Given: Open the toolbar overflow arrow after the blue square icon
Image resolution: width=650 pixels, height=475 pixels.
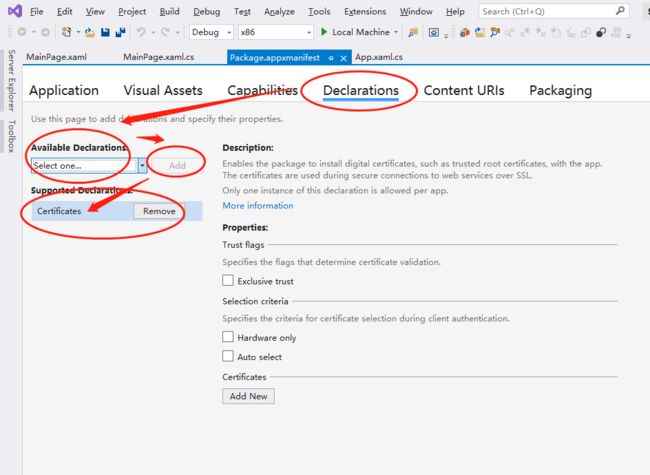Looking at the screenshot, I should coord(446,36).
